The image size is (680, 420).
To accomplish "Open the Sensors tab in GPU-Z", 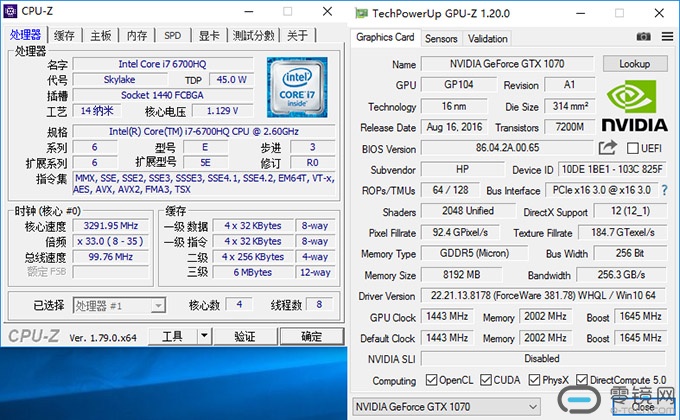I will point(441,39).
